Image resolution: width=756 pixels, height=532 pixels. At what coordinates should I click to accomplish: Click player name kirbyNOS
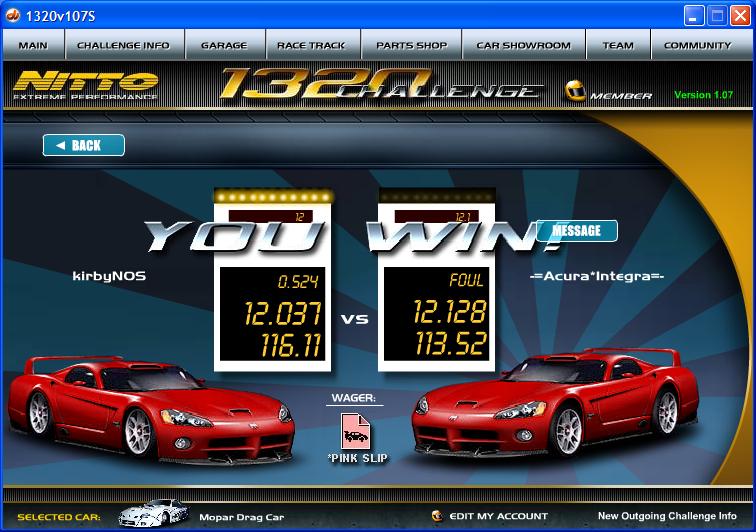coord(109,276)
